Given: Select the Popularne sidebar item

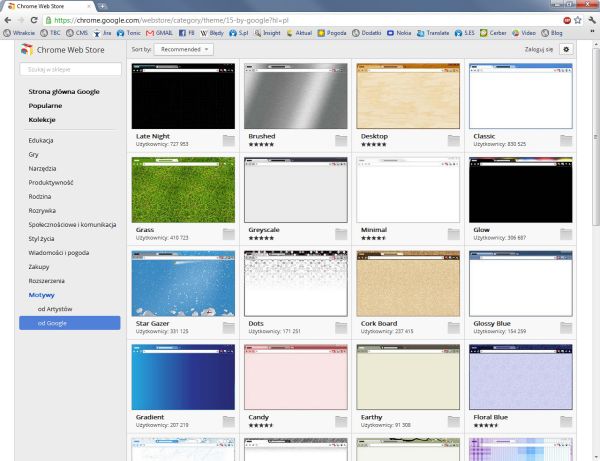Looking at the screenshot, I should (45, 104).
